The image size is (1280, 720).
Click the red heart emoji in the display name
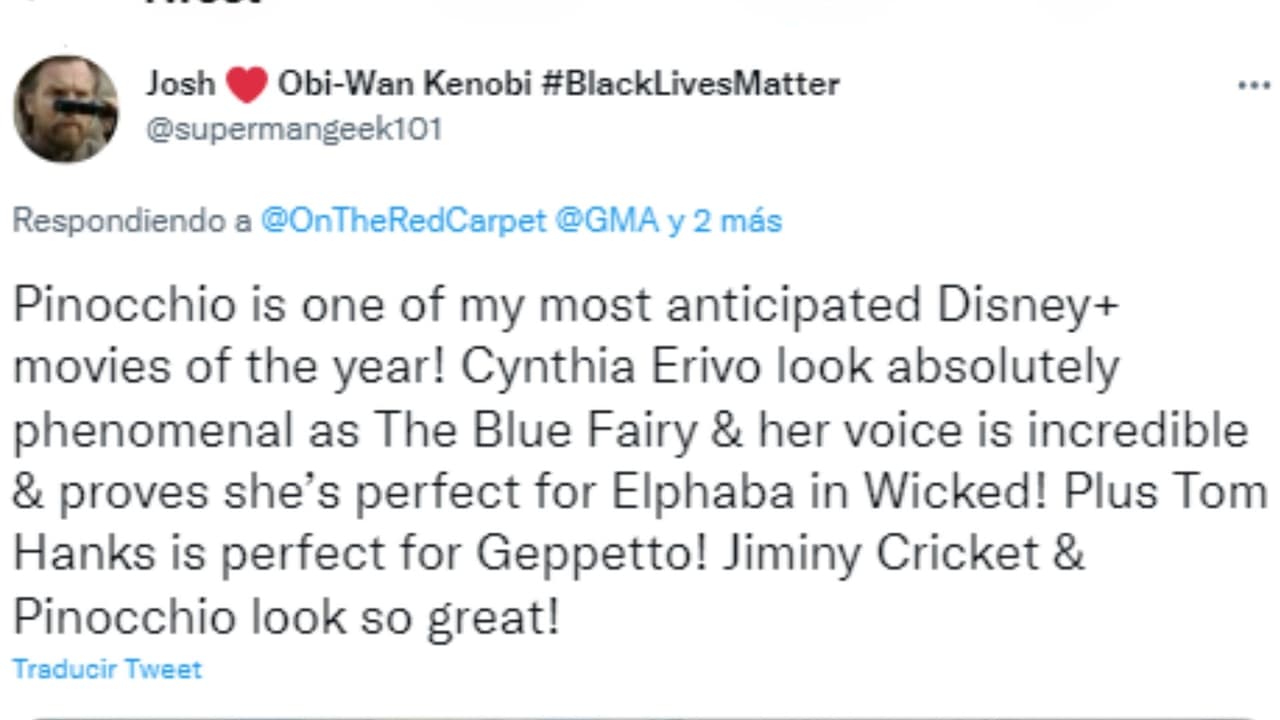click(246, 85)
